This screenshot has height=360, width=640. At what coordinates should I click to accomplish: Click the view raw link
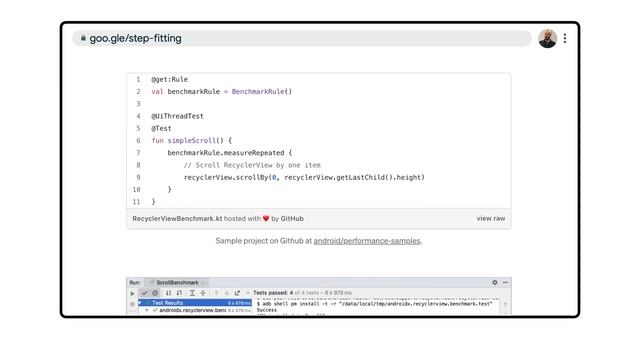point(491,219)
